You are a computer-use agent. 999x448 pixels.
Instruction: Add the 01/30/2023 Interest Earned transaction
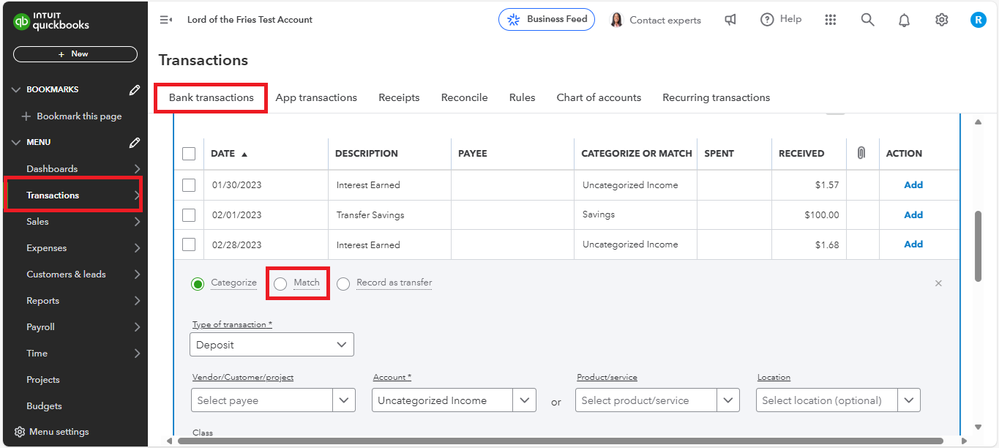(912, 185)
